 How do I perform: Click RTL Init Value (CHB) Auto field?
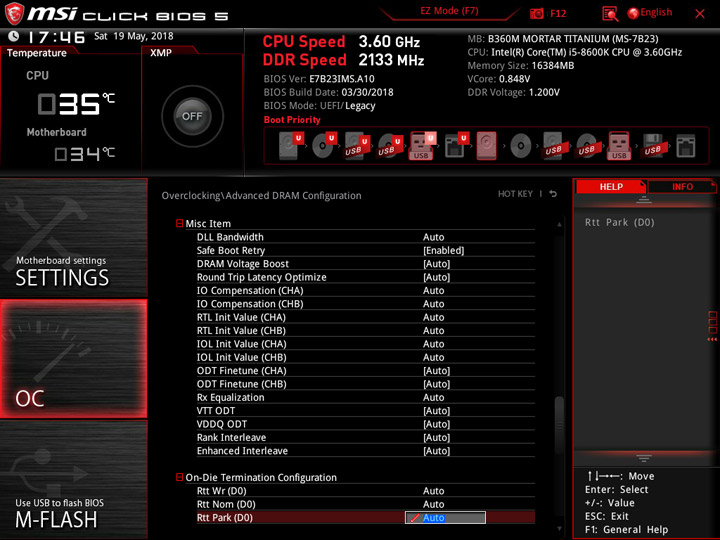433,331
